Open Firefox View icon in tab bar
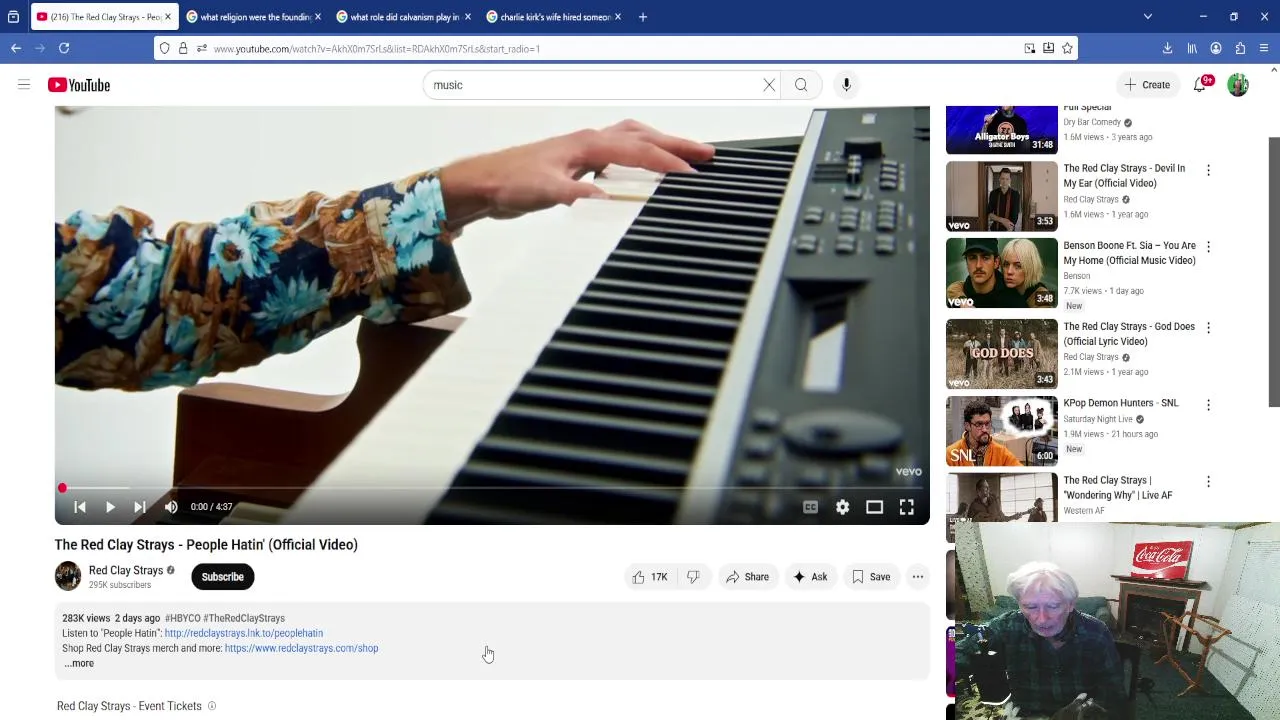1280x720 pixels. pos(13,17)
